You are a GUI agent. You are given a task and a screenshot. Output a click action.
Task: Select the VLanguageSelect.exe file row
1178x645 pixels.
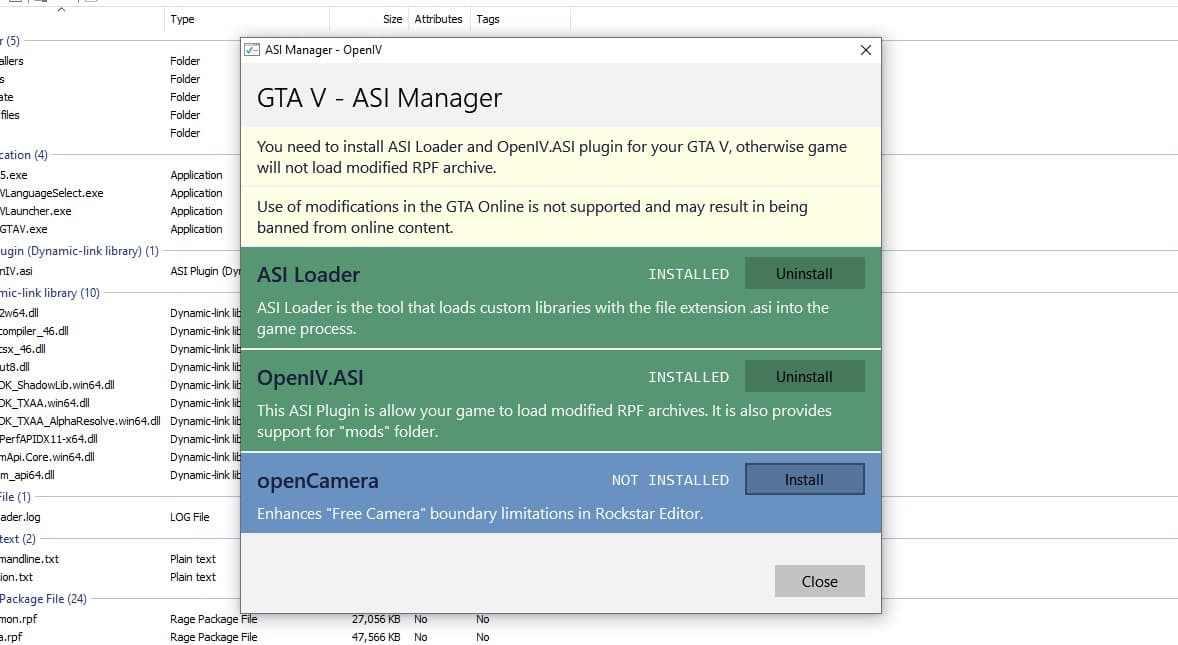pyautogui.click(x=51, y=193)
